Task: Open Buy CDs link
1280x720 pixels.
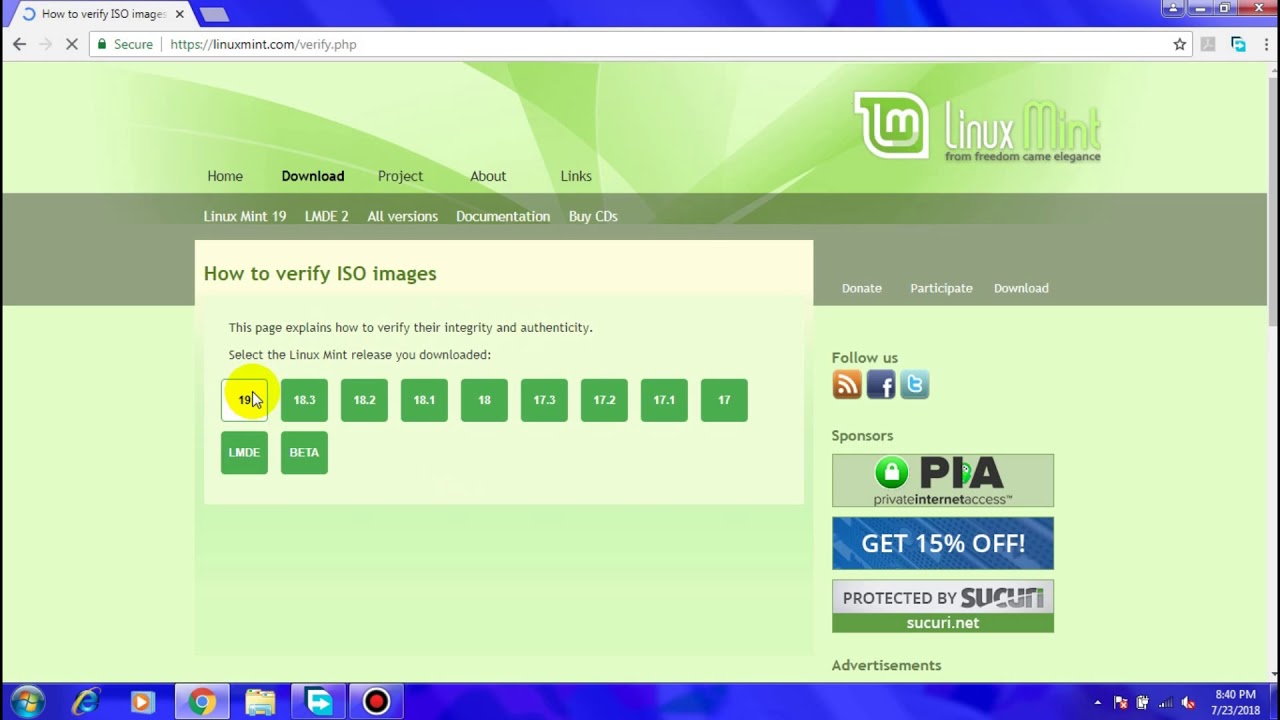Action: (593, 216)
